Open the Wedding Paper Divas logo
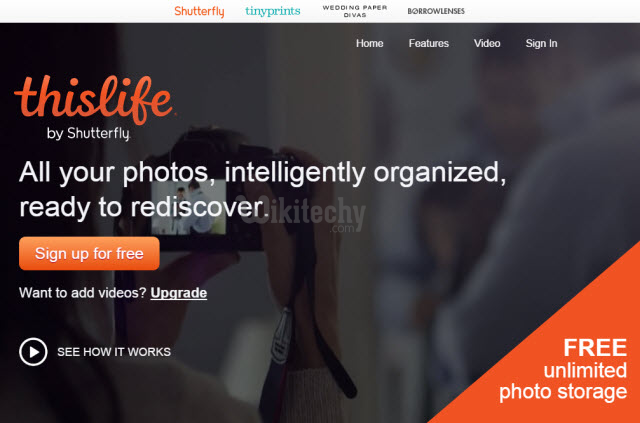 (355, 11)
